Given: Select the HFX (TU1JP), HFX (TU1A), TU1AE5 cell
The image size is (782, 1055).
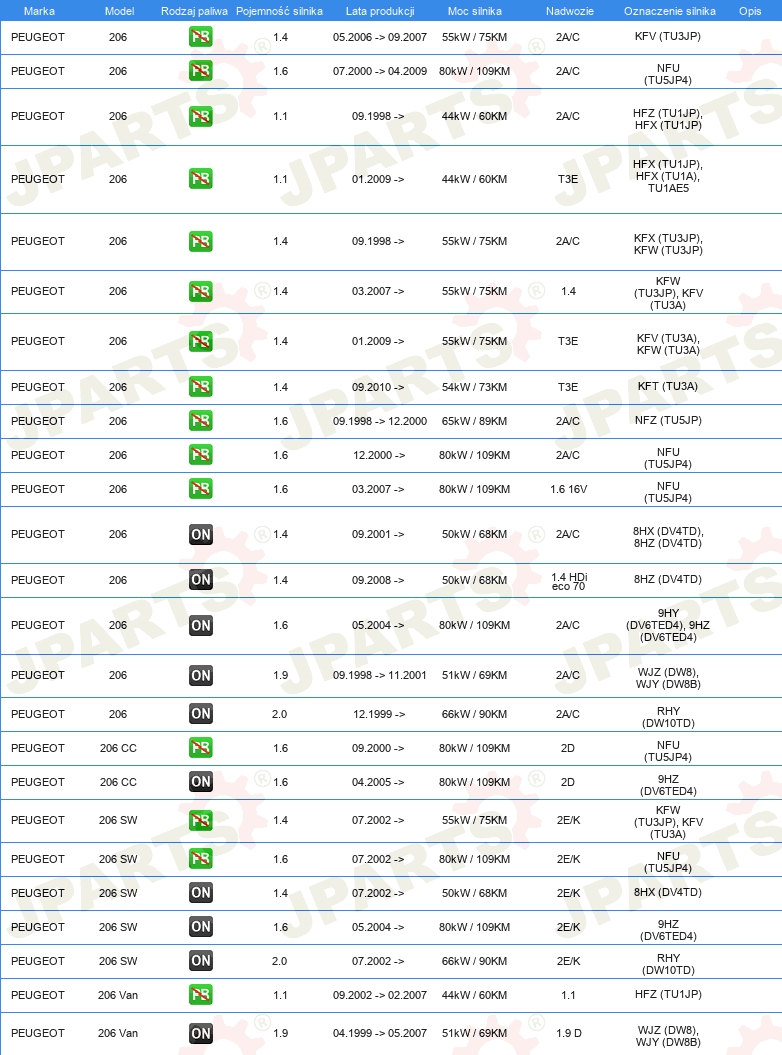Looking at the screenshot, I should tap(668, 176).
